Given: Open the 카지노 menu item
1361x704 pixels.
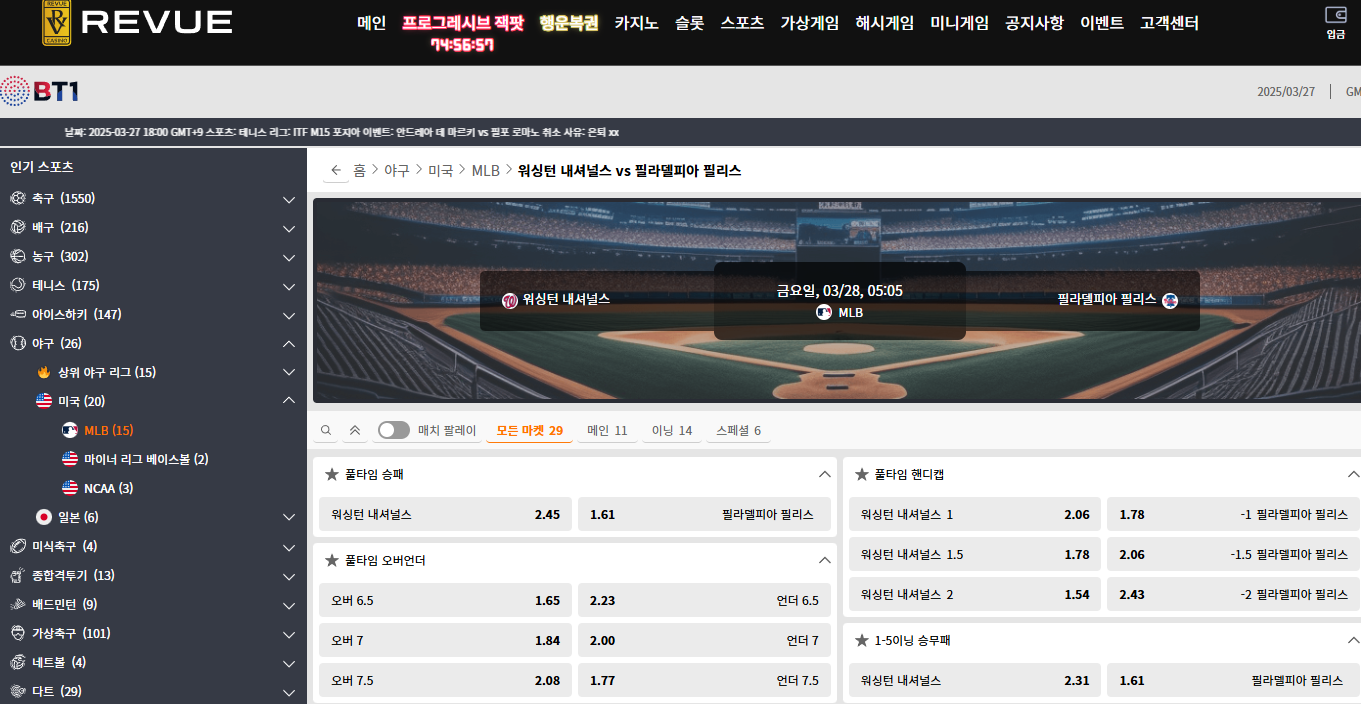Looking at the screenshot, I should pyautogui.click(x=636, y=23).
